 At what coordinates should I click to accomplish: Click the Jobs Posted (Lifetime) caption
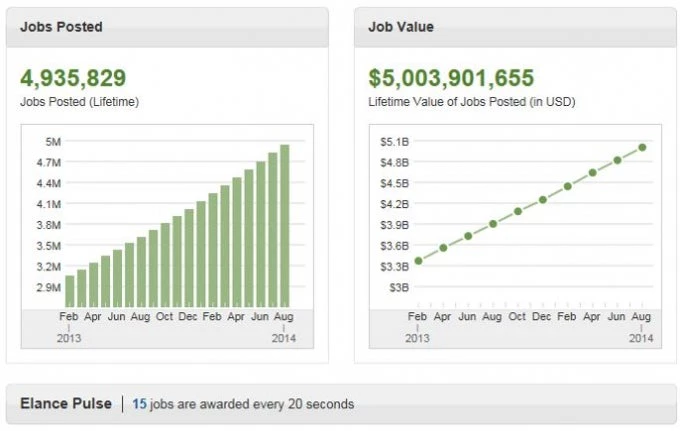pos(79,102)
